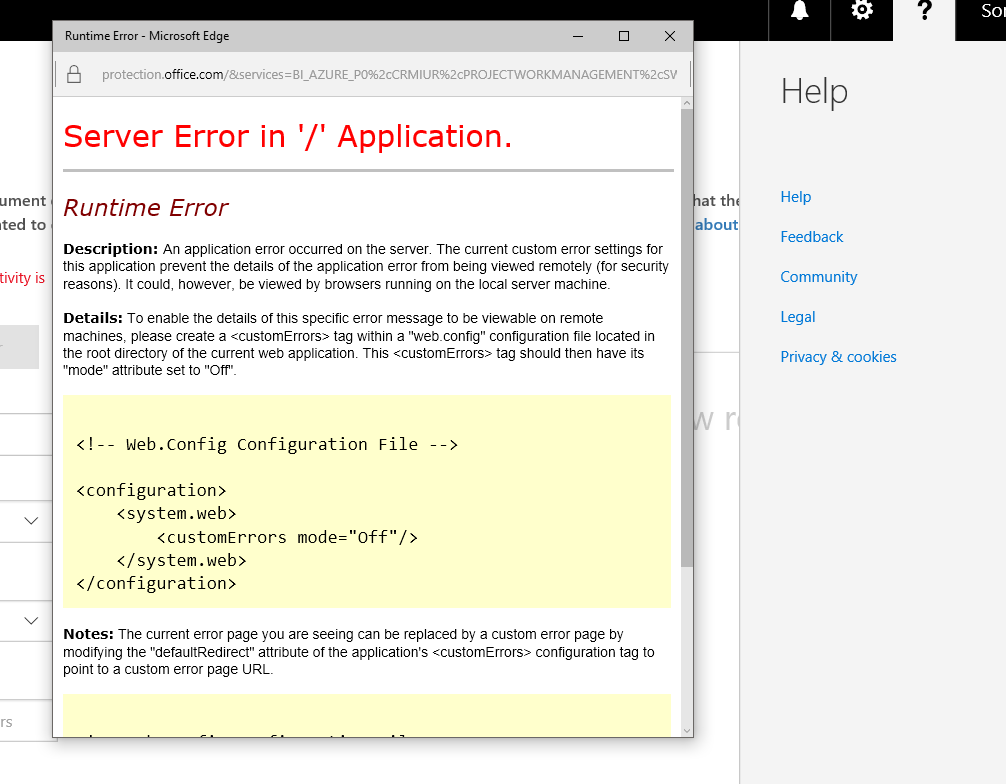The width and height of the screenshot is (1006, 784).
Task: Minimize the Runtime Error Edge window
Action: (x=578, y=36)
